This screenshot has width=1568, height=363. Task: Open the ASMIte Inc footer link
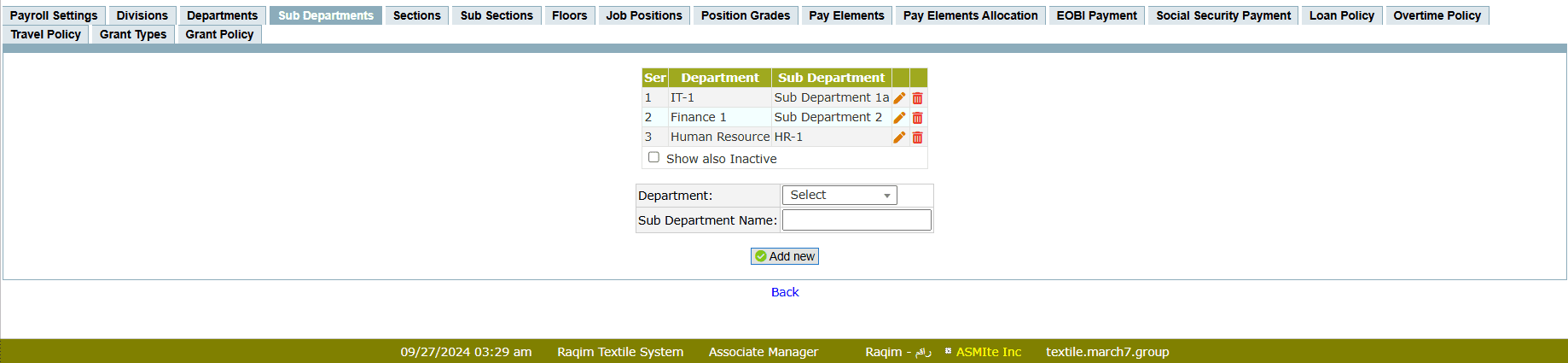[x=988, y=352]
